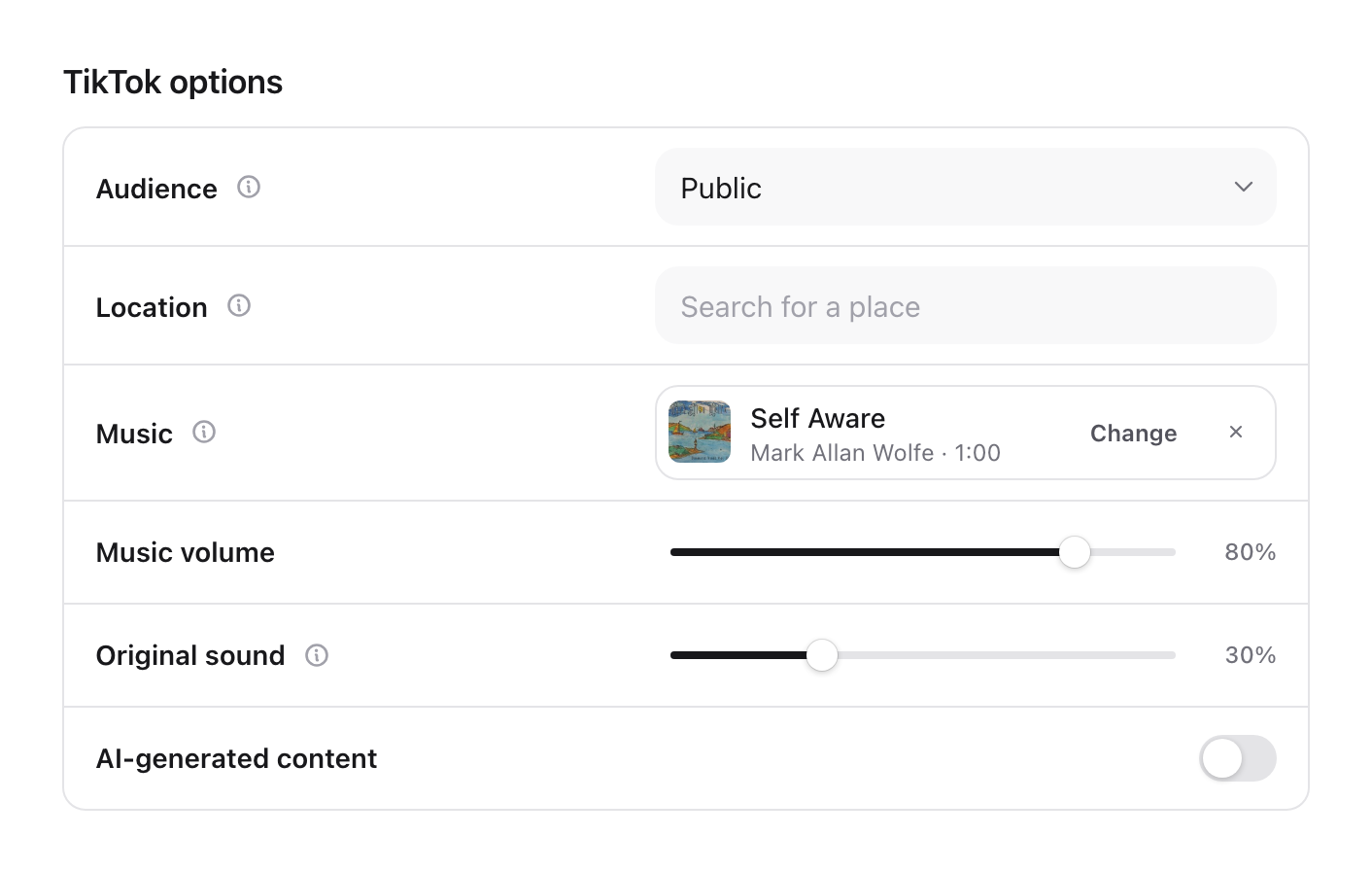
Task: Click the AI-generated content label
Action: (x=236, y=758)
